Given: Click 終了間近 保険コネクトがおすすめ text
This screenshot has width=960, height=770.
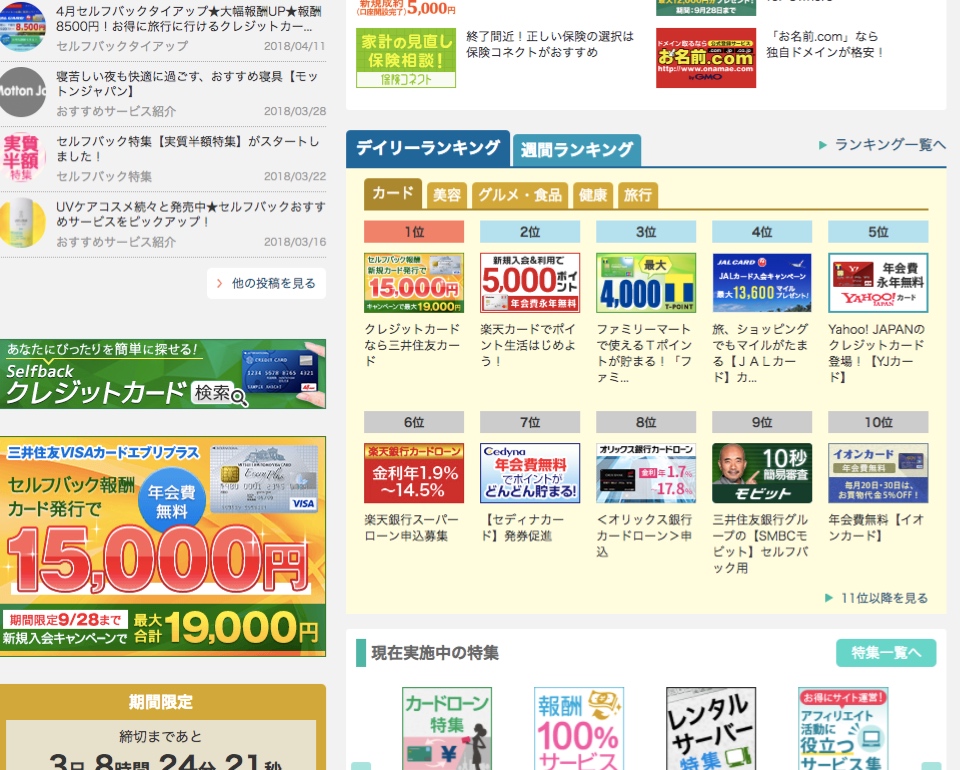Looking at the screenshot, I should pyautogui.click(x=550, y=44).
